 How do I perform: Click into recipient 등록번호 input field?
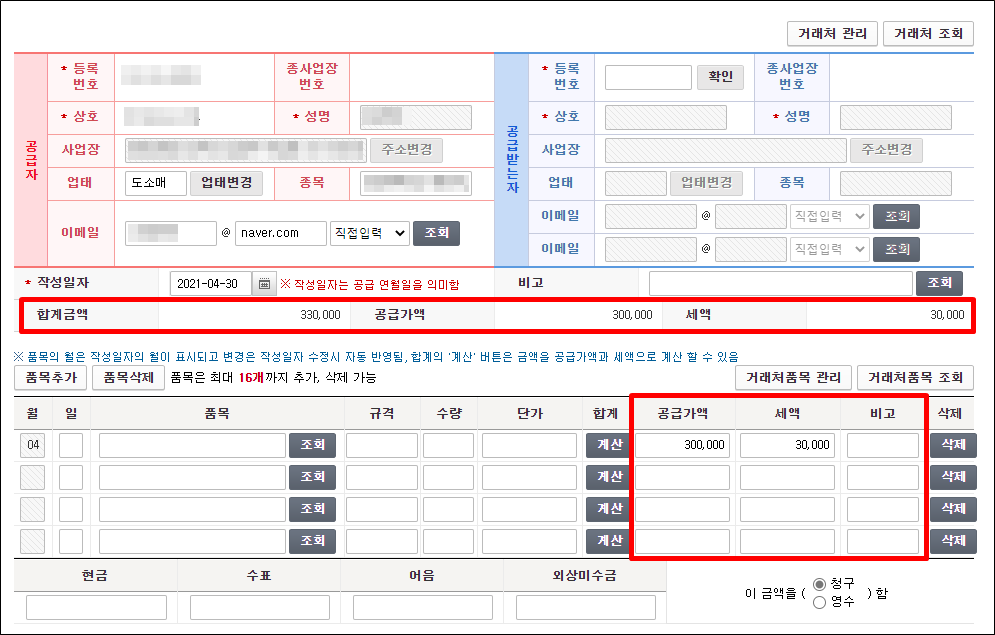(x=648, y=77)
